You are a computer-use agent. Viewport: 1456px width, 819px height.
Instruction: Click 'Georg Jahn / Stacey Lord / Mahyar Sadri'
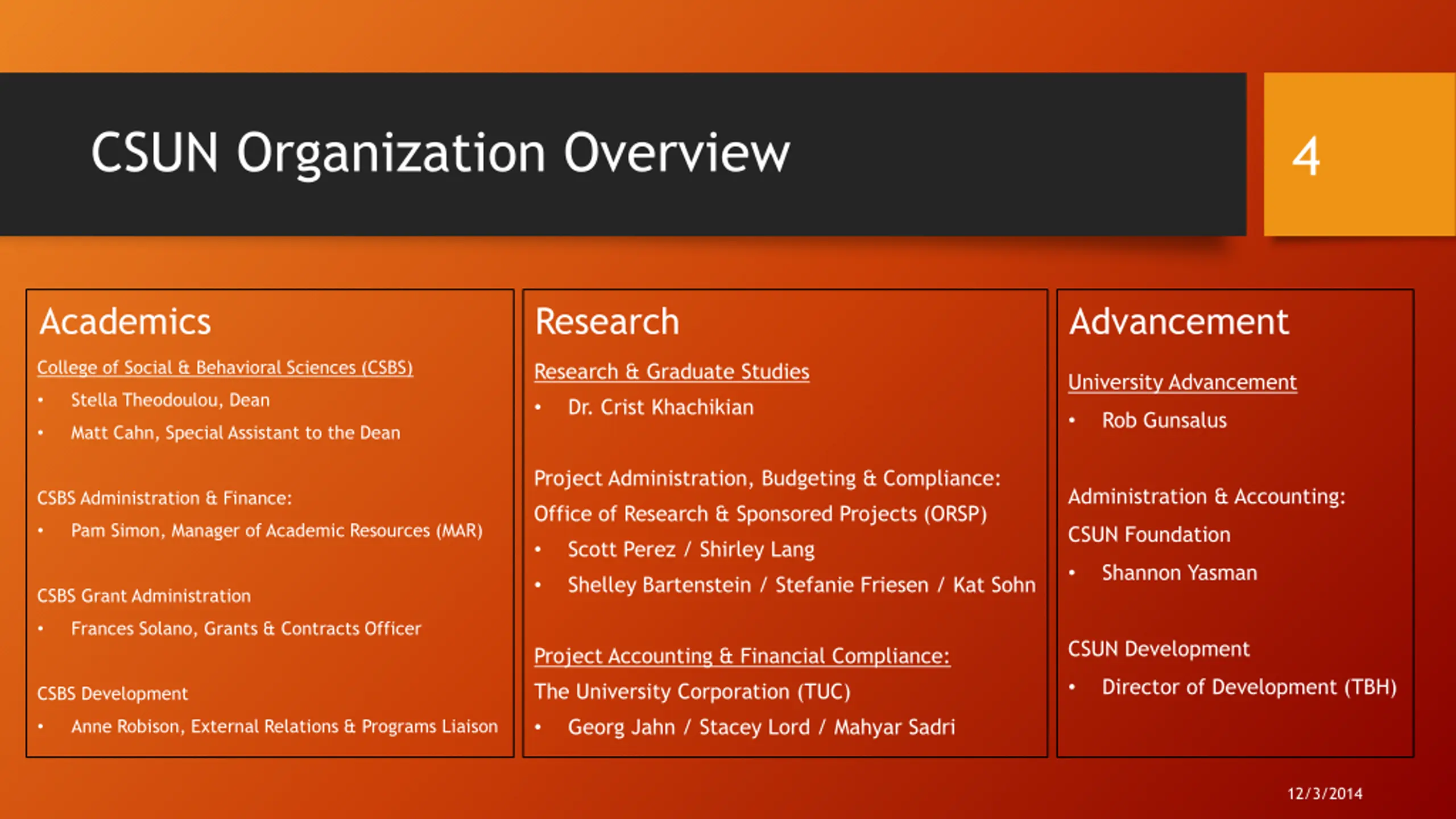(762, 727)
